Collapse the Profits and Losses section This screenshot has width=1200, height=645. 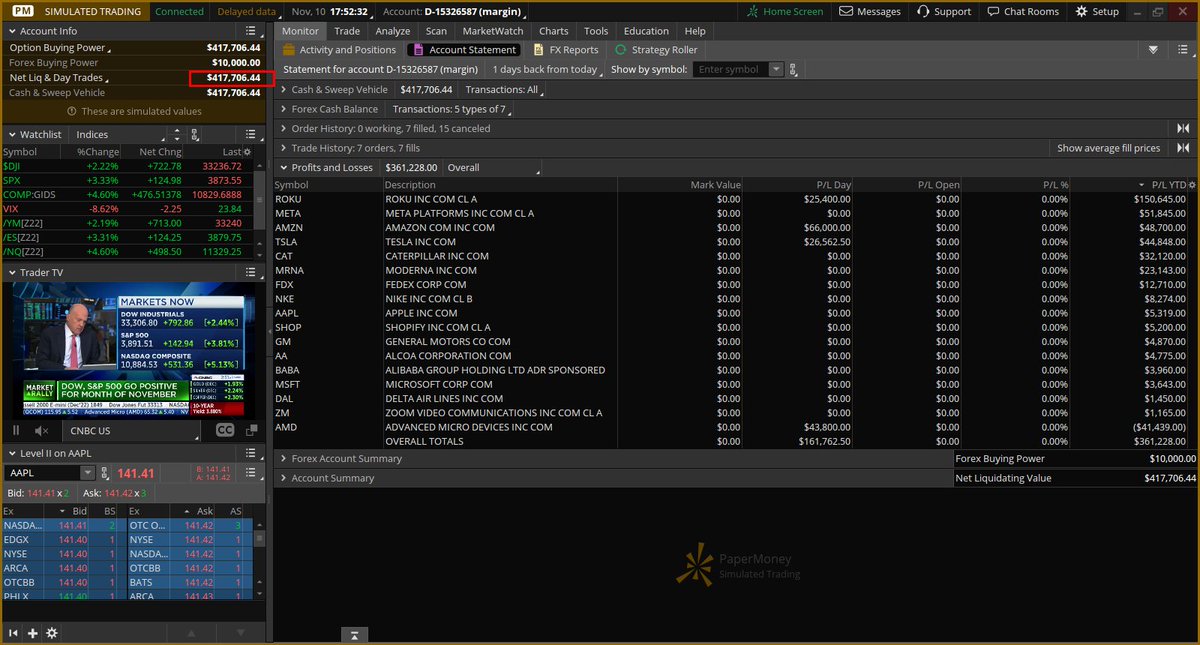[283, 168]
